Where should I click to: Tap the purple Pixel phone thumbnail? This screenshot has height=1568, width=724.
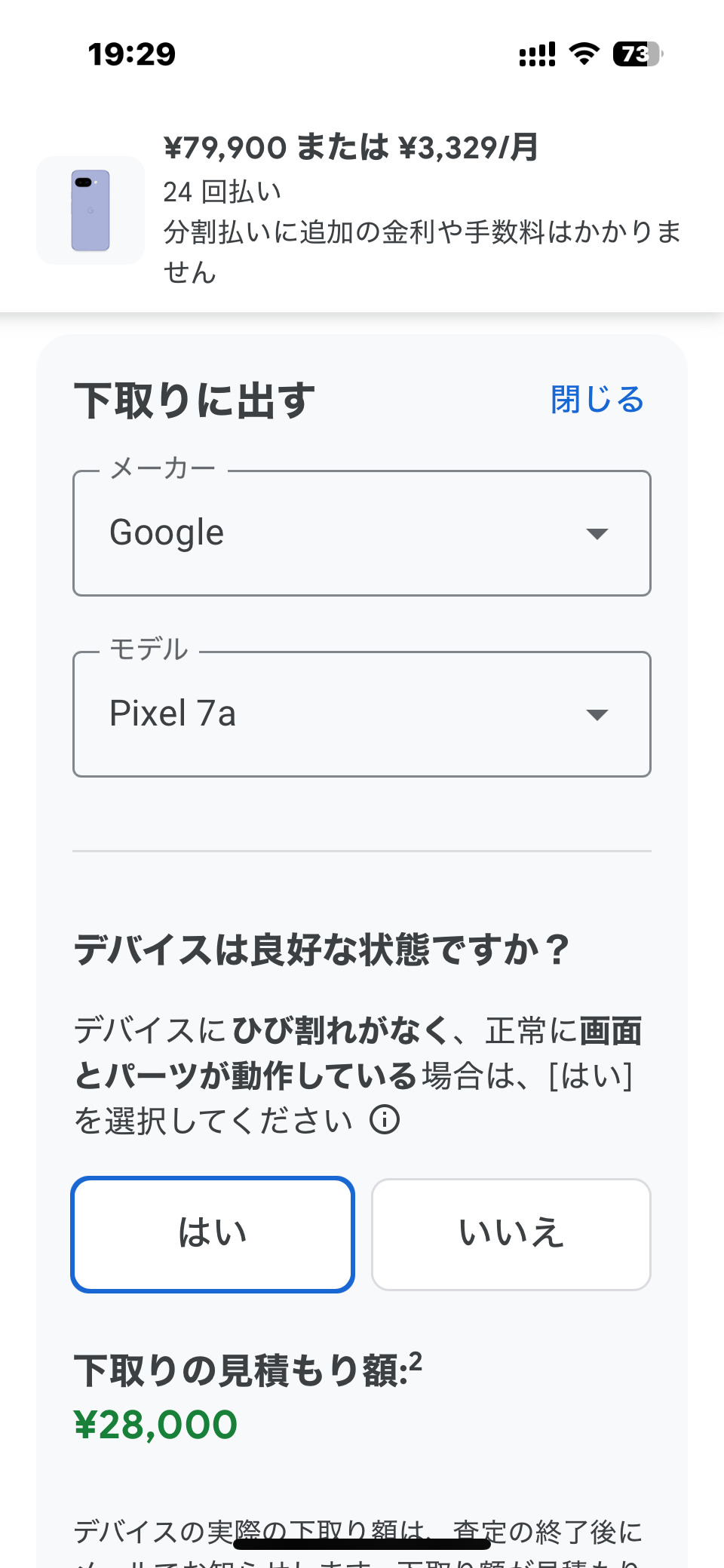tap(90, 210)
